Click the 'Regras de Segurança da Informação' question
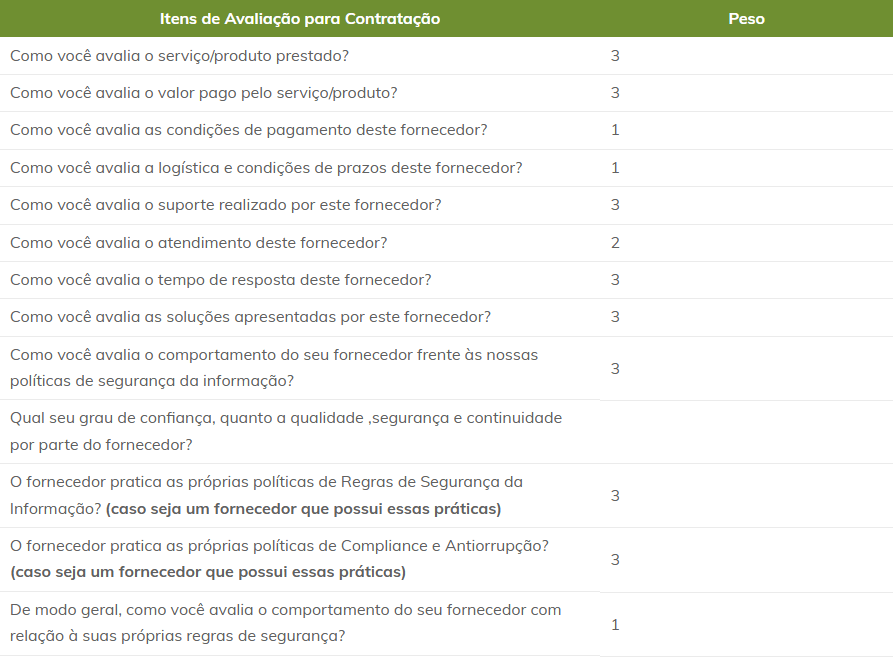This screenshot has height=657, width=893. [267, 495]
